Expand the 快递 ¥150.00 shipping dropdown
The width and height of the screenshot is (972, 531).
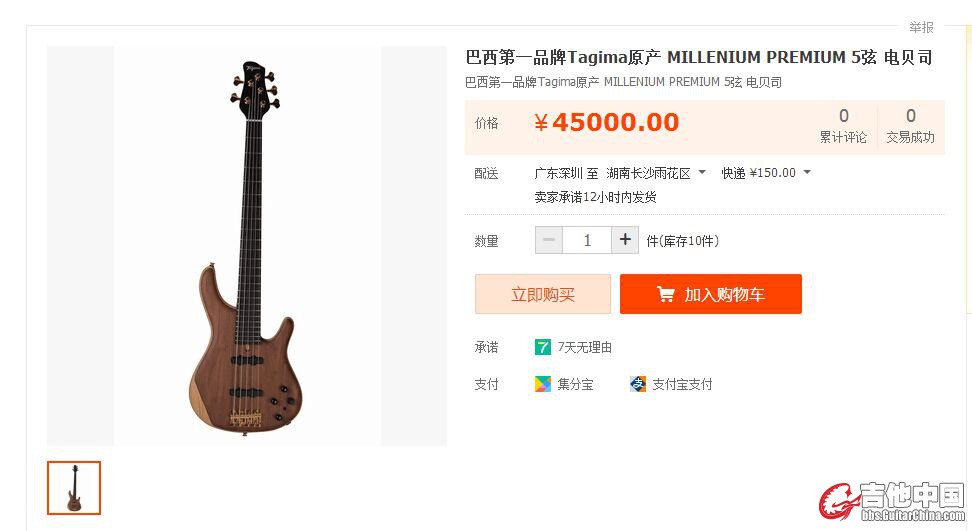(806, 172)
